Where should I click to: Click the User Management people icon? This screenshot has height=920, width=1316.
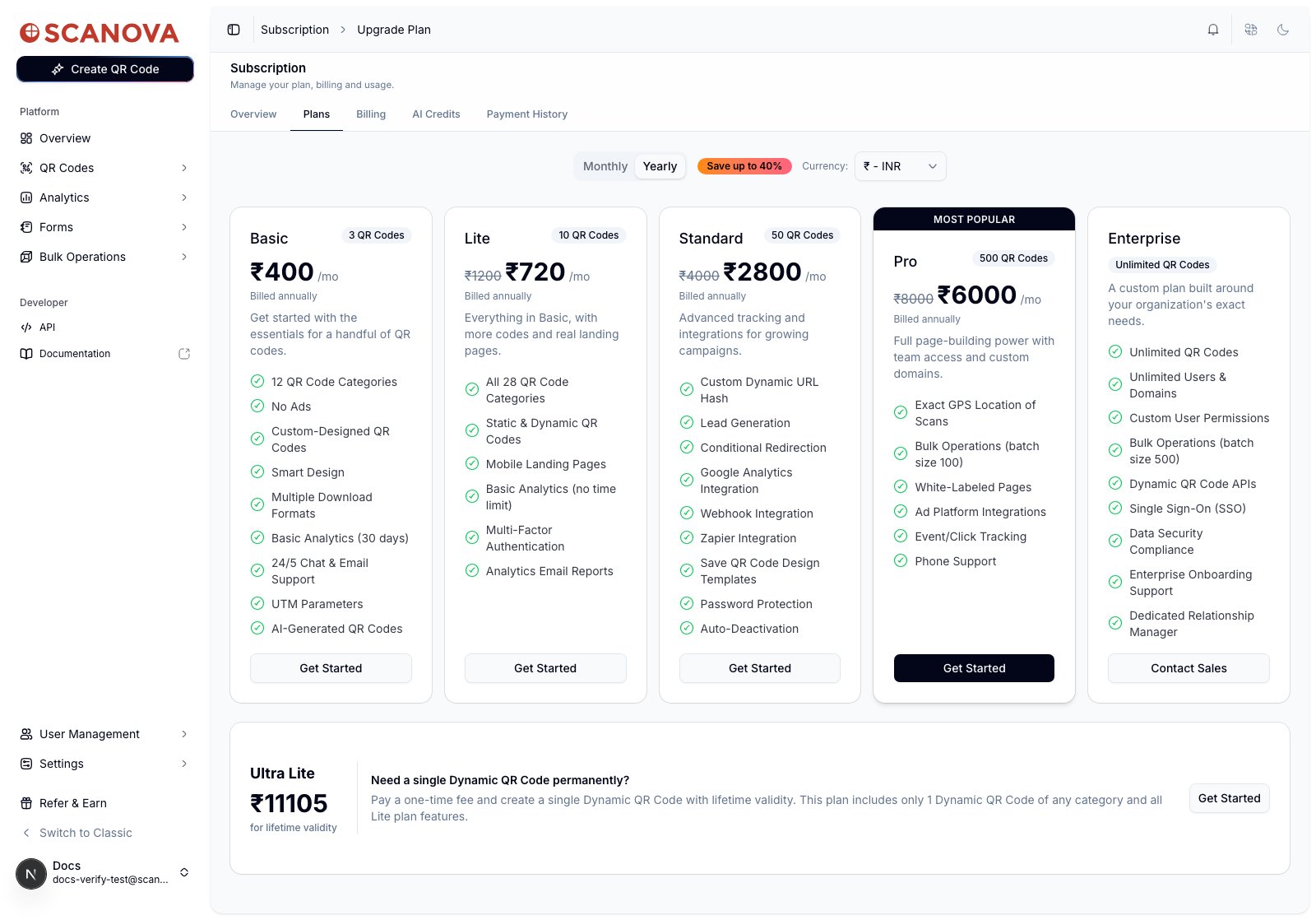click(x=26, y=734)
